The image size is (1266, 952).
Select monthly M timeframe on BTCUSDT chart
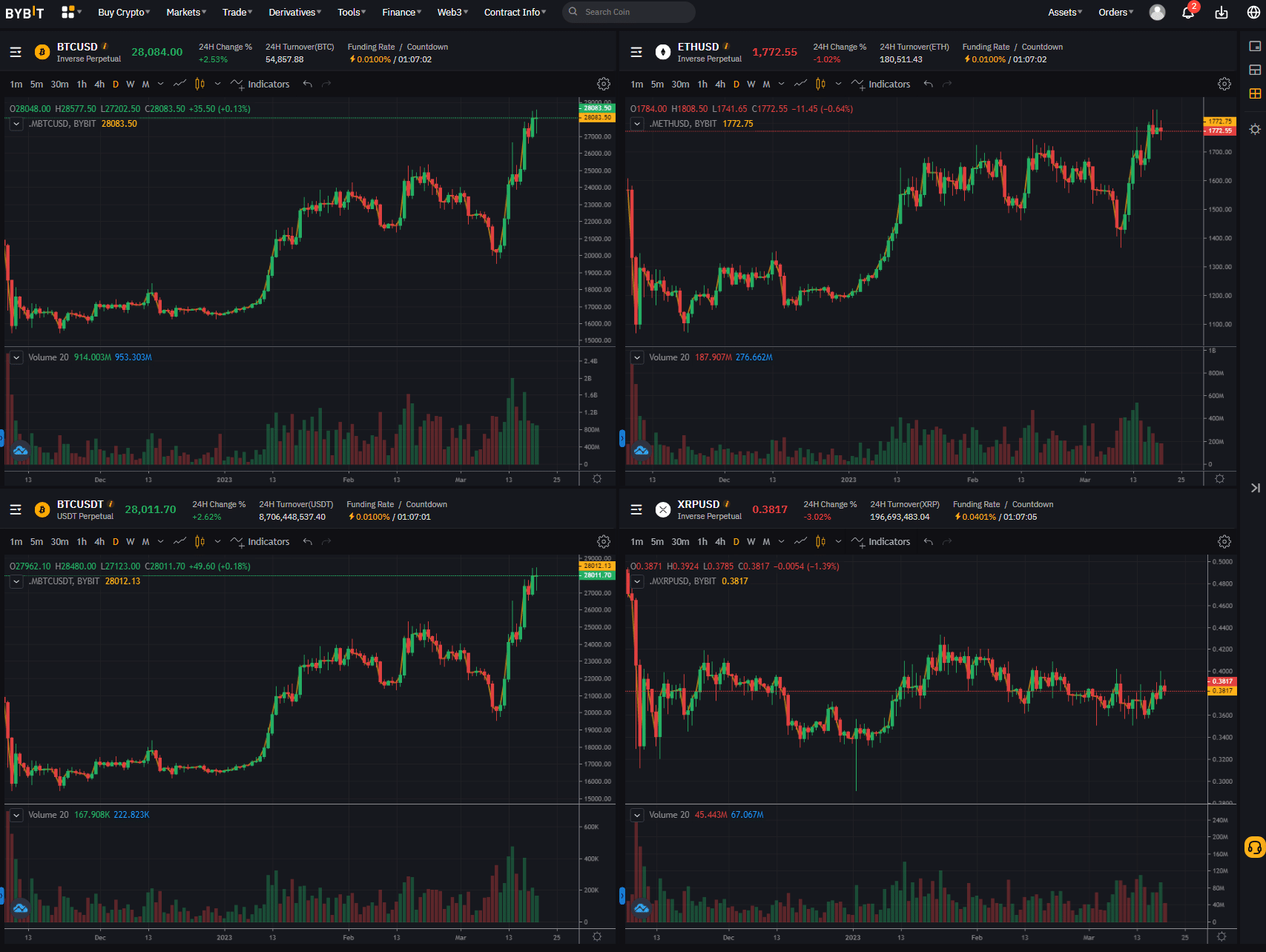(145, 541)
